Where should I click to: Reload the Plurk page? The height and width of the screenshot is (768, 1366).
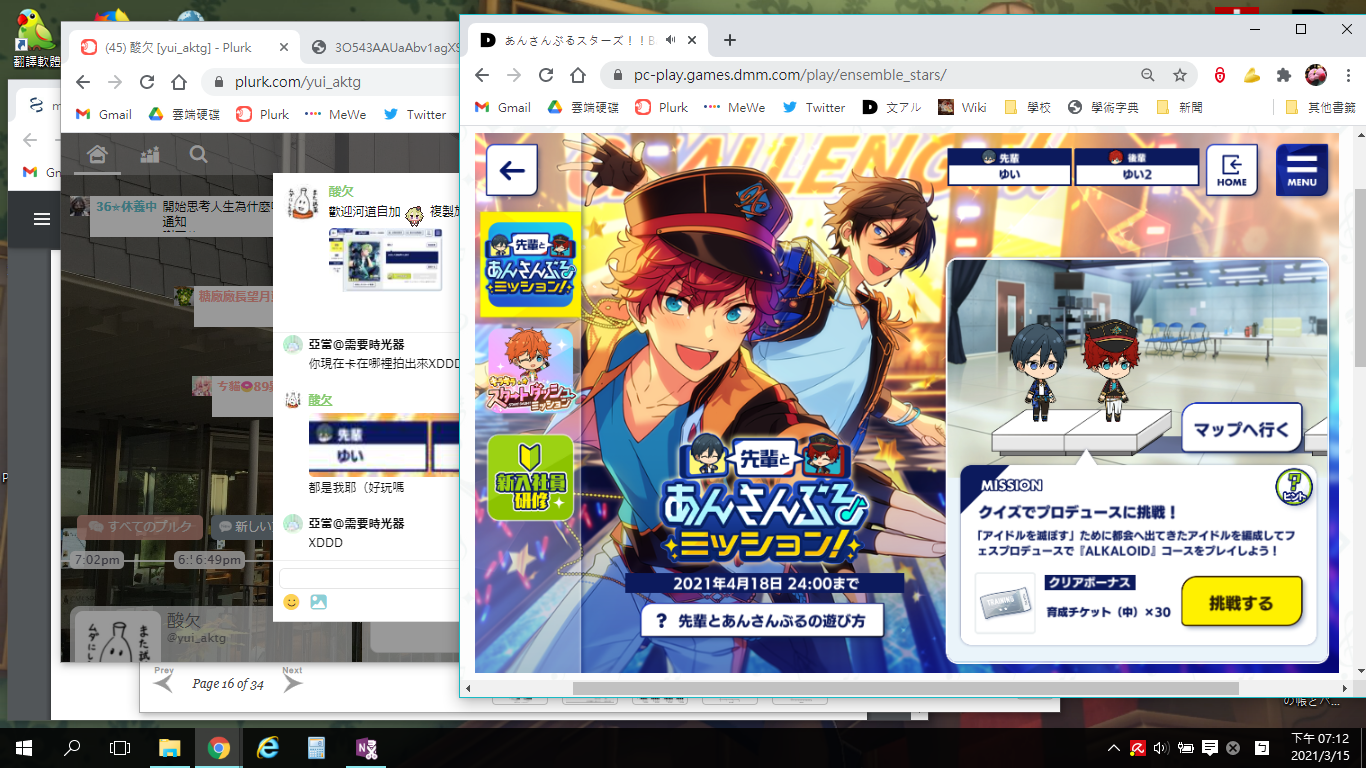pyautogui.click(x=147, y=82)
